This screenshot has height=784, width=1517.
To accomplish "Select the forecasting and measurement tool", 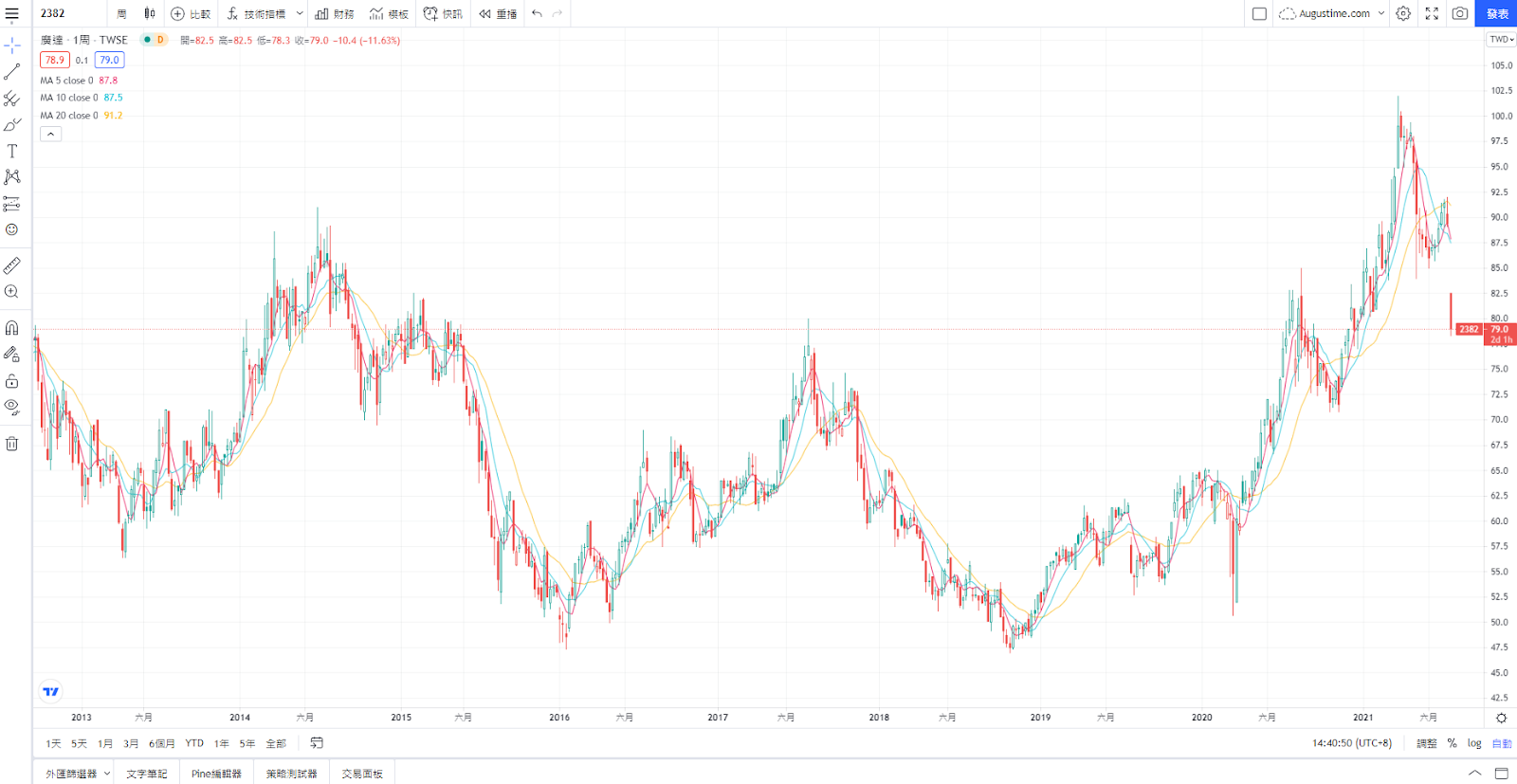I will pos(12,204).
